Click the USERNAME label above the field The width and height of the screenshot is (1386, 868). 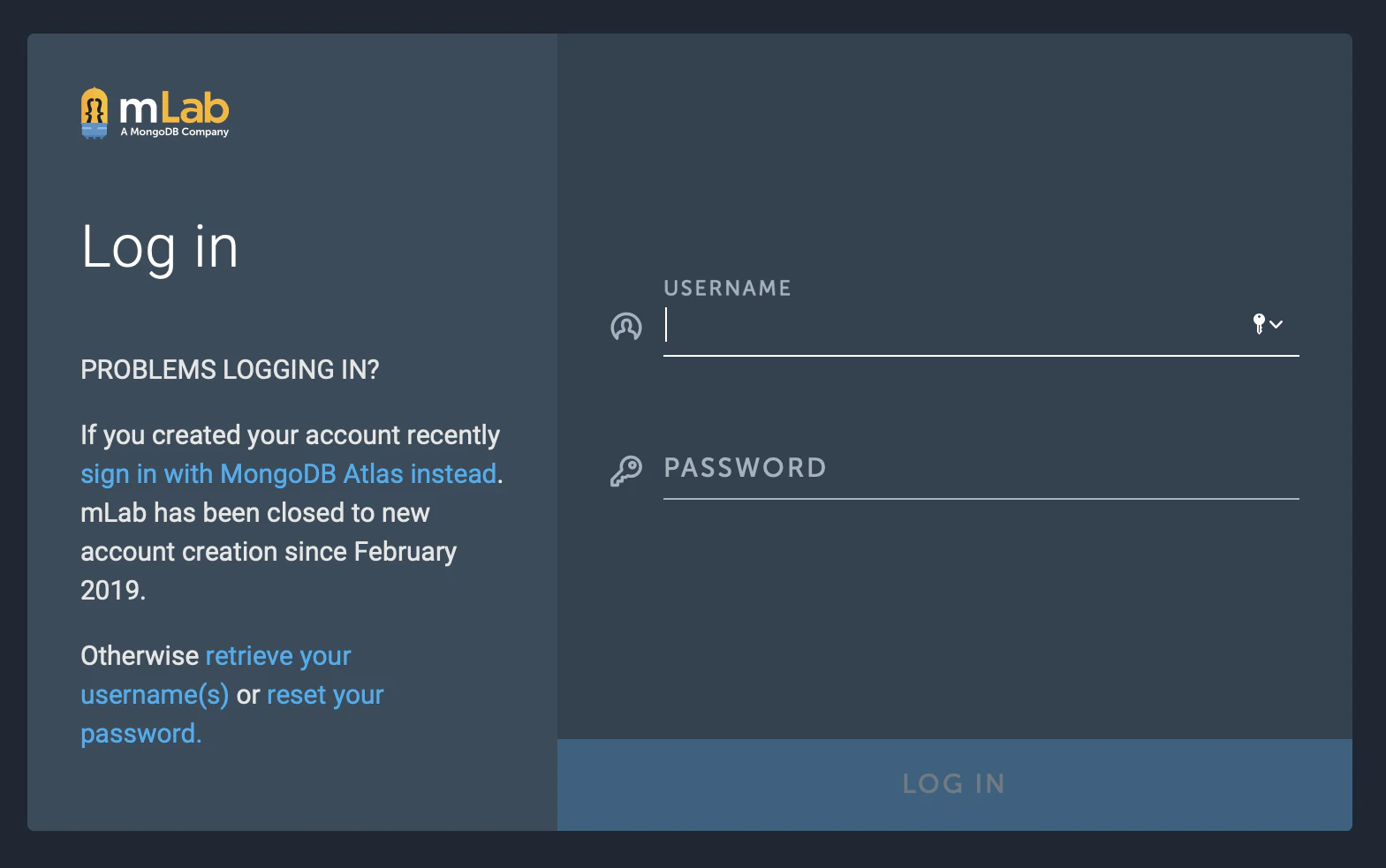(x=727, y=288)
